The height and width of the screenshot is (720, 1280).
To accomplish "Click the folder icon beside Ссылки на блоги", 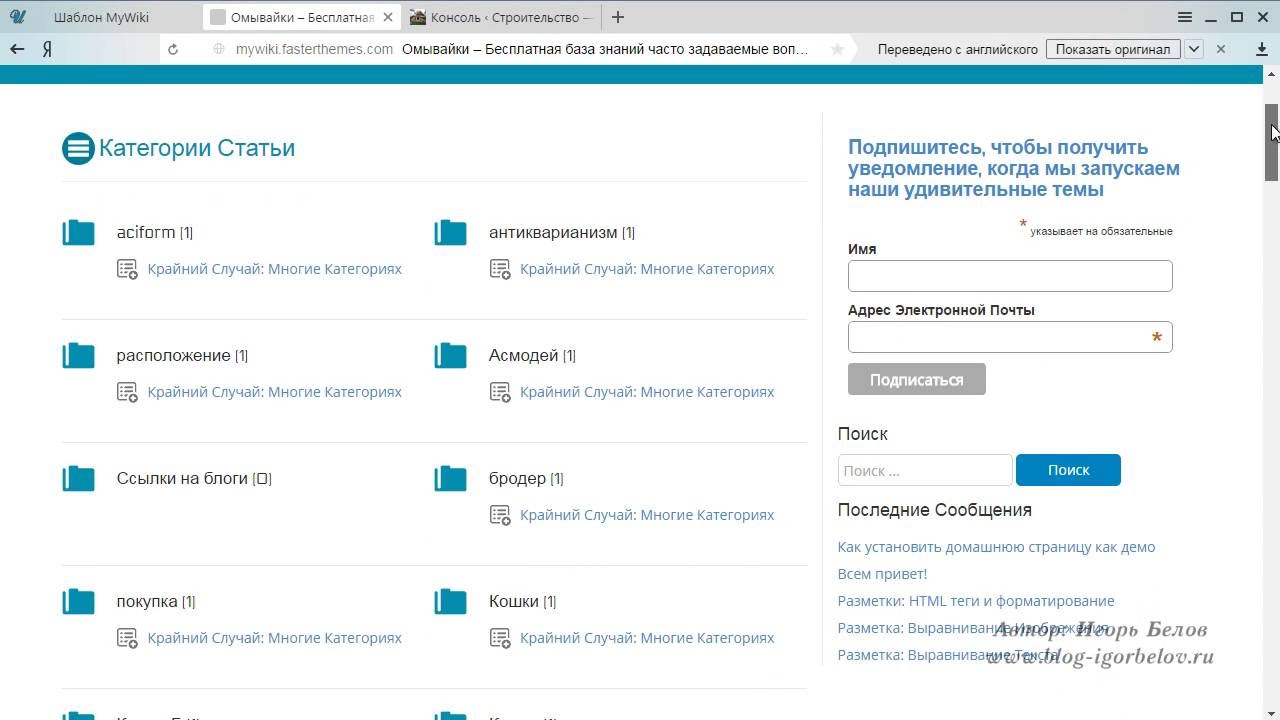I will coord(78,479).
